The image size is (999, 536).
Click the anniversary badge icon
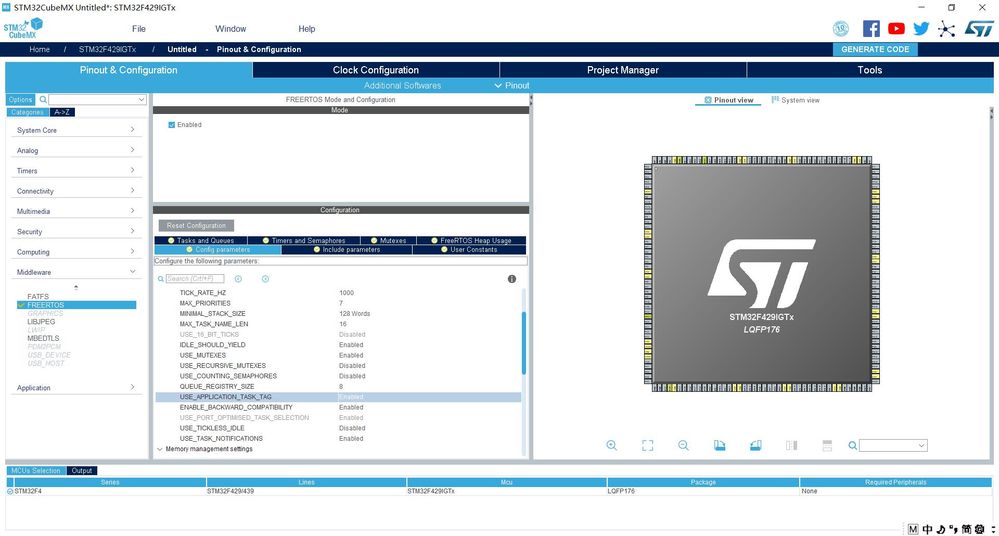(841, 29)
